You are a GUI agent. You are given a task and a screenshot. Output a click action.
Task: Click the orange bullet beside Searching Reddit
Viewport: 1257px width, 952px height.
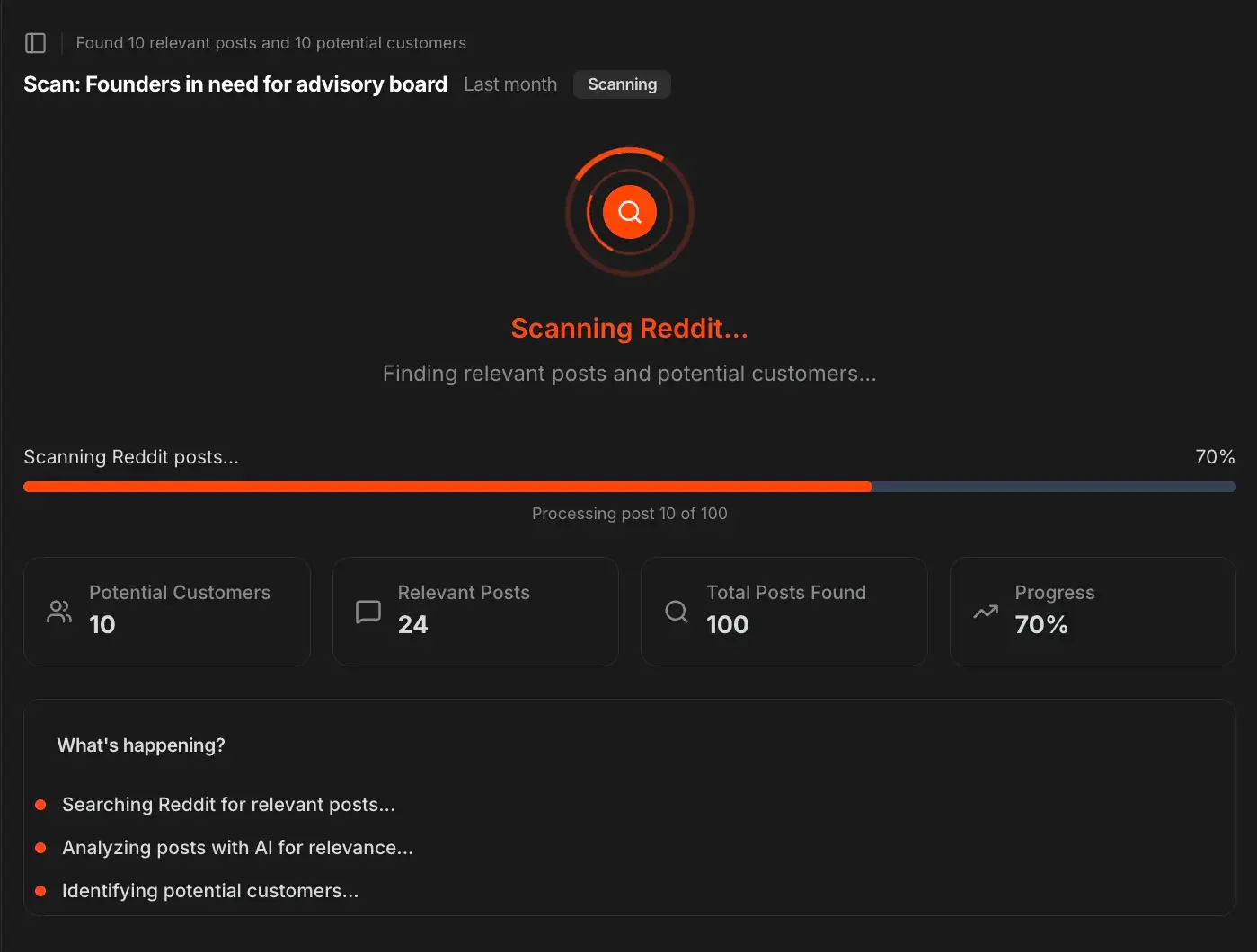[40, 805]
